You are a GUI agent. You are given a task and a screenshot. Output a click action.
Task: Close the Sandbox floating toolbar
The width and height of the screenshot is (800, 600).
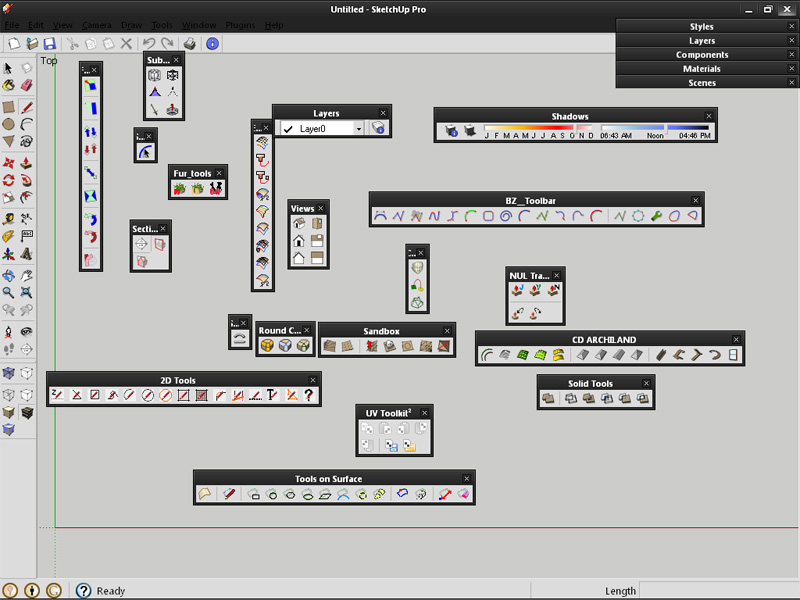[x=447, y=331]
